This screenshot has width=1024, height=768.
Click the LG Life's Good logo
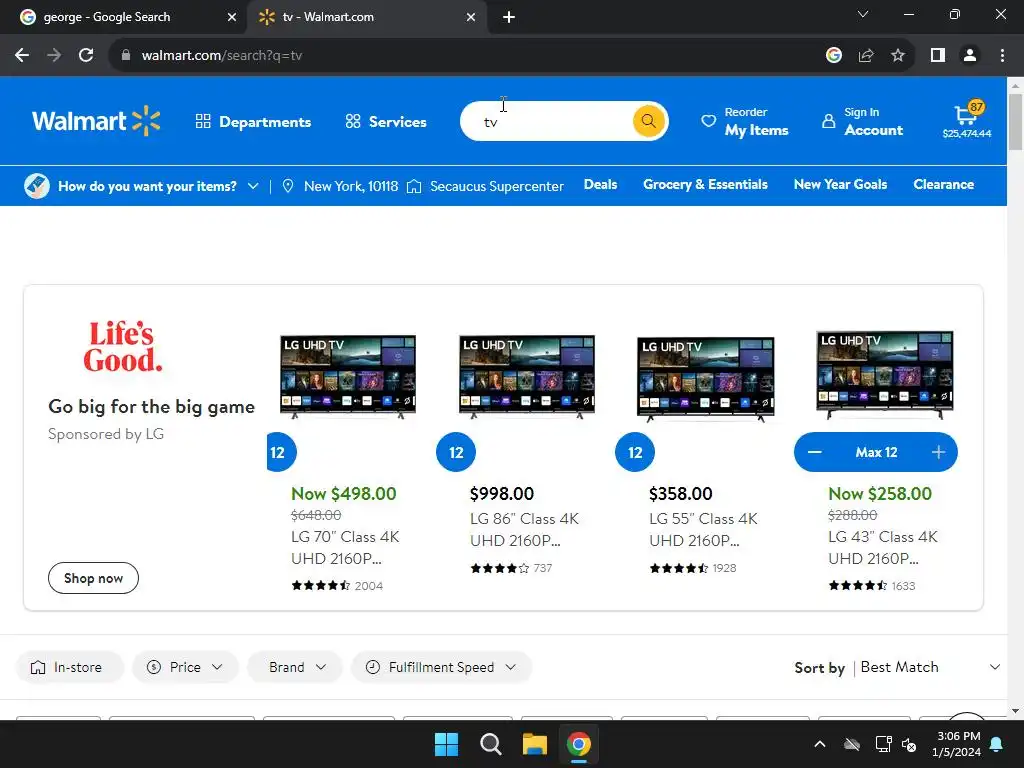[123, 346]
